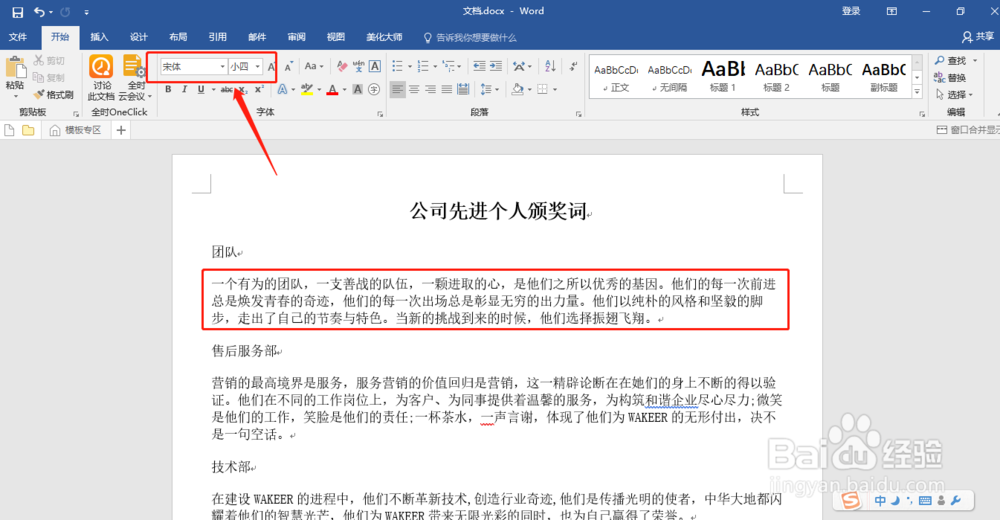The height and width of the screenshot is (520, 1000).
Task: Click the Increase Indent icon
Action: pyautogui.click(x=496, y=66)
